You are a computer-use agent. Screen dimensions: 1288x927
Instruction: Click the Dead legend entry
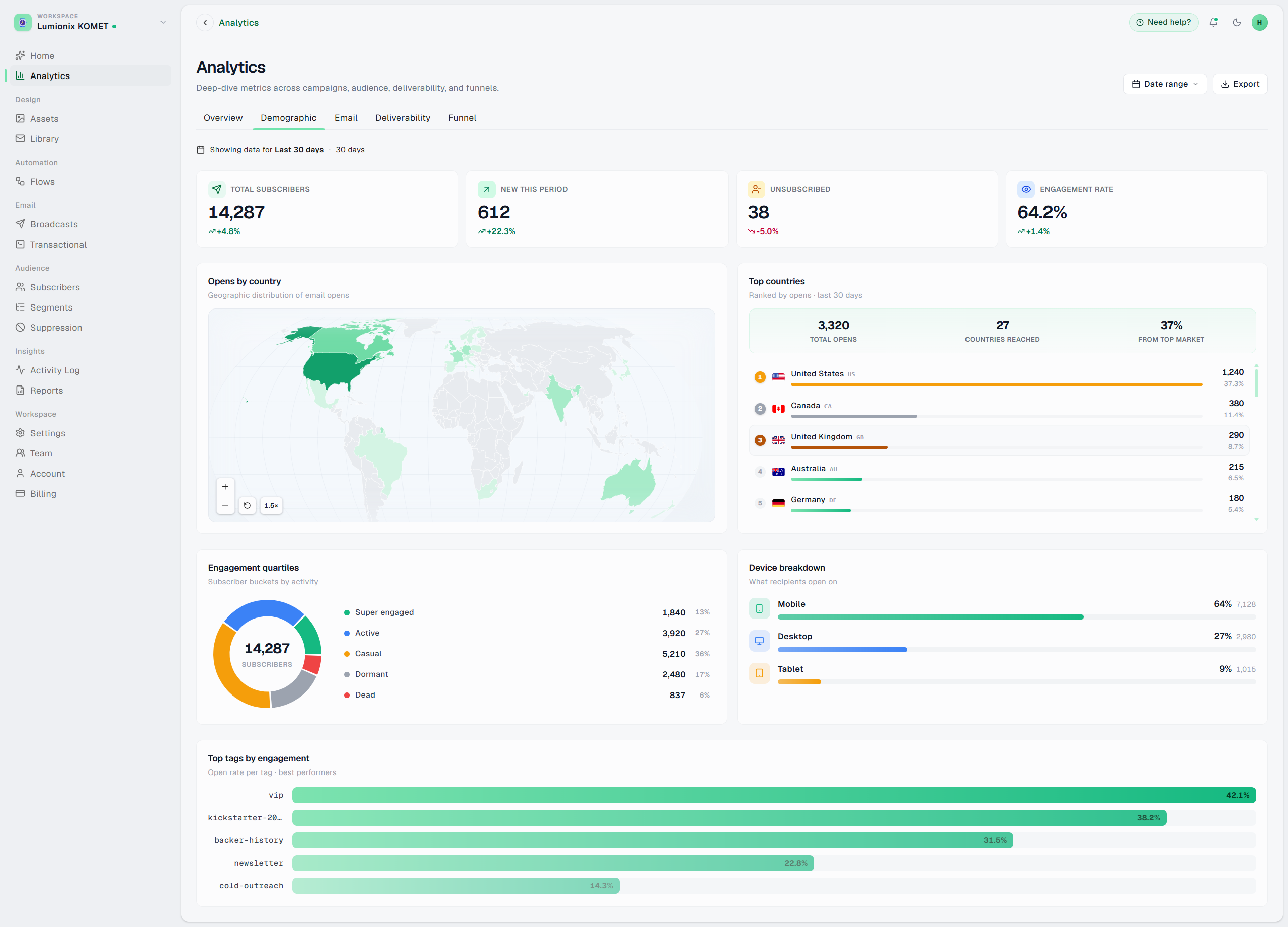pos(526,694)
